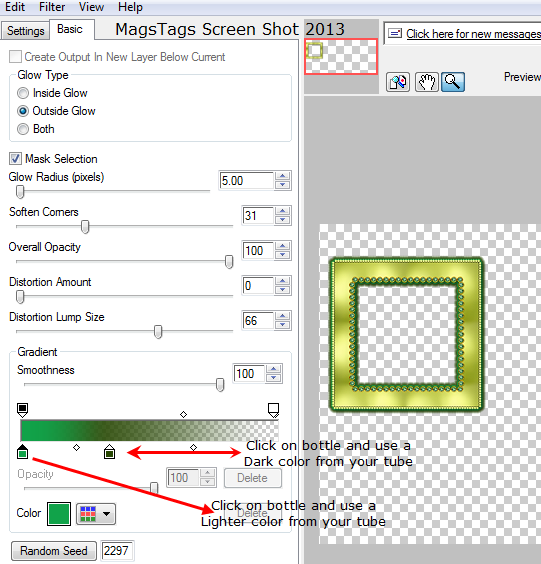Click the Distortion Lump Size value field
541x564 pixels.
pos(258,320)
